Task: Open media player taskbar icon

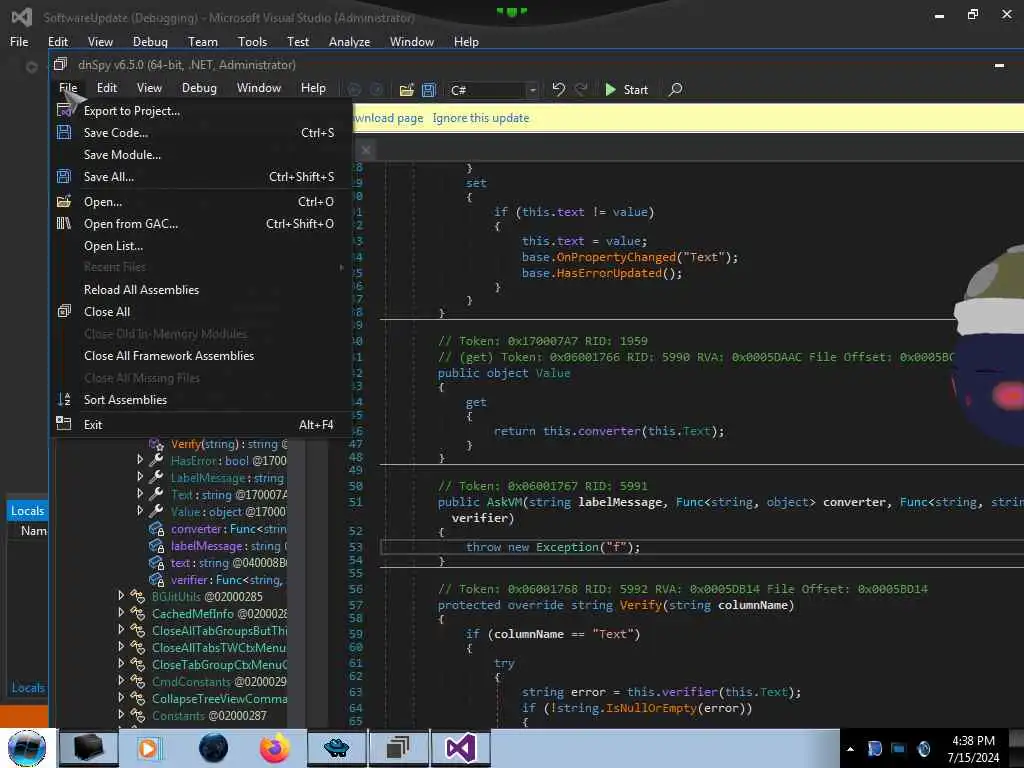Action: tap(149, 748)
